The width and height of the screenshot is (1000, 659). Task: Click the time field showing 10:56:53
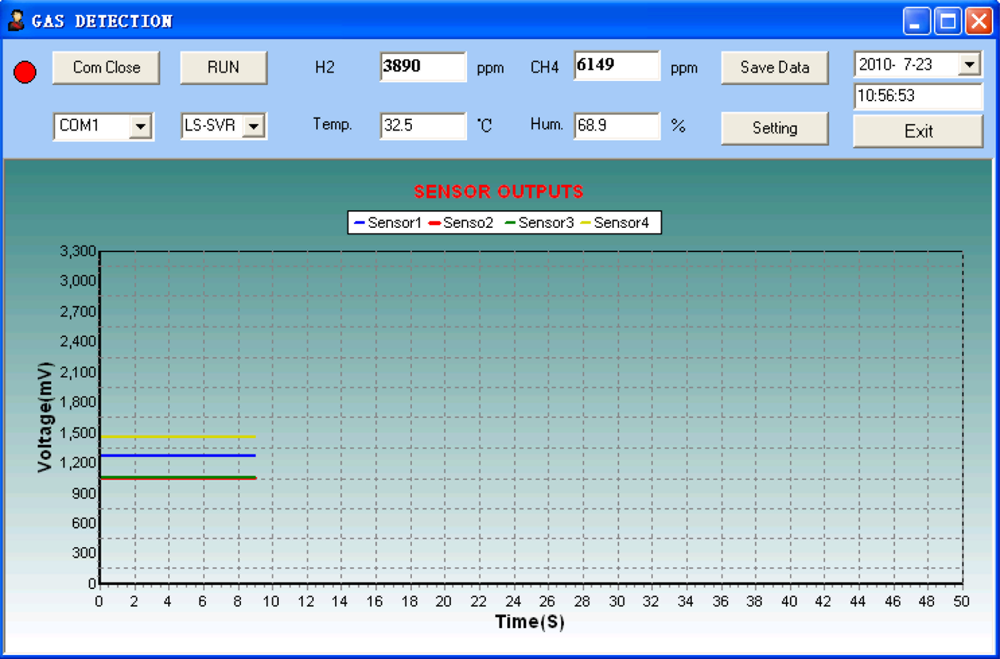click(x=917, y=97)
